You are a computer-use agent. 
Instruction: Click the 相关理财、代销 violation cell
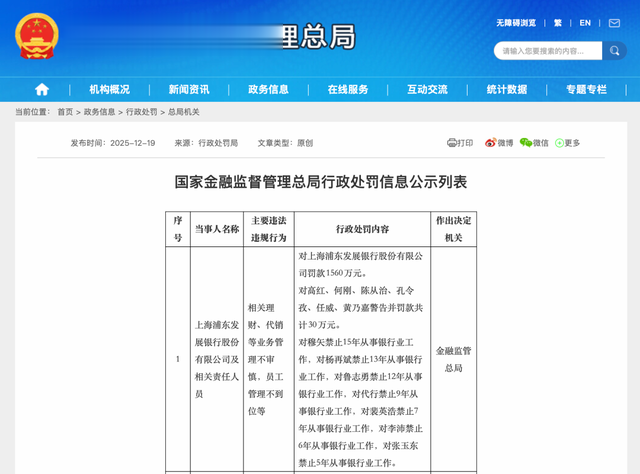point(269,359)
